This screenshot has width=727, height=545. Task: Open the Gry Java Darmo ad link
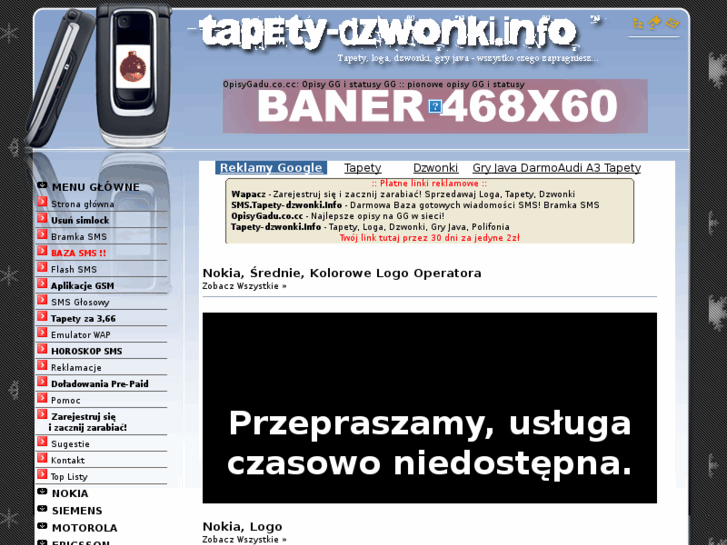coord(515,167)
